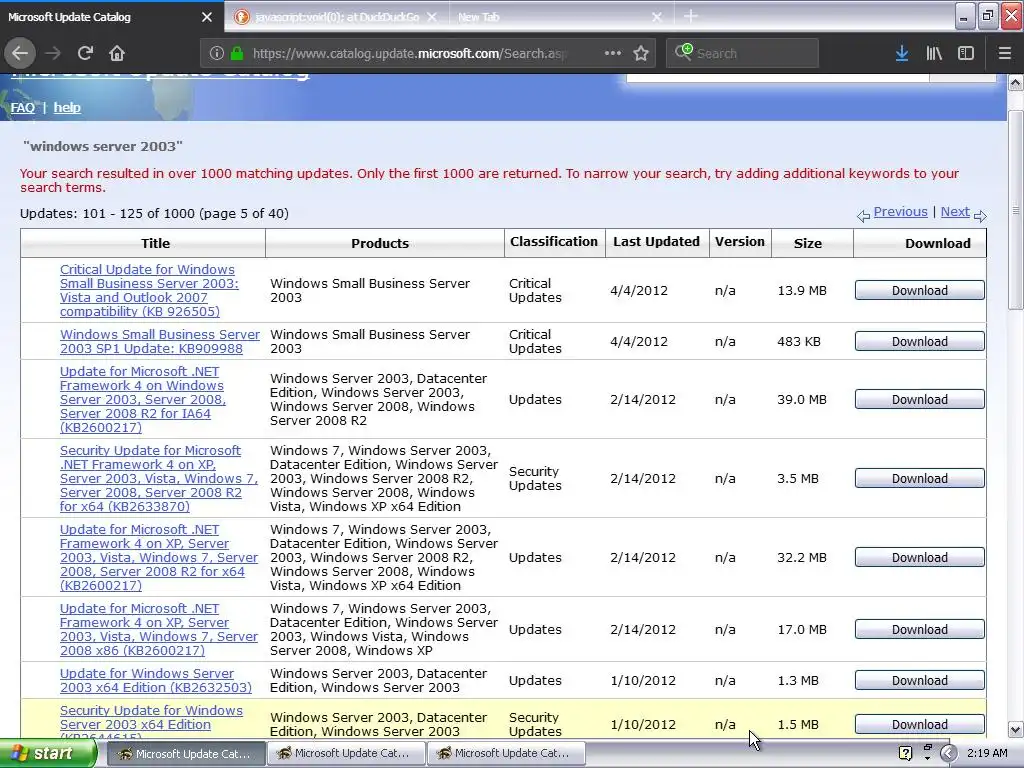The image size is (1024, 768).
Task: Open the system tray help question-mark icon
Action: tap(905, 753)
